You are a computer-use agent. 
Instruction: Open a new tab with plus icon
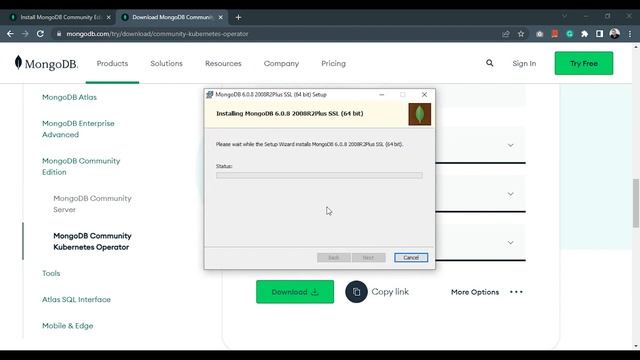tap(238, 17)
